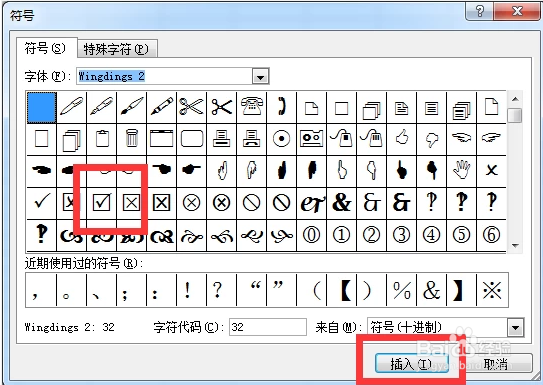Pick the thumbs down symbol

tap(432, 139)
